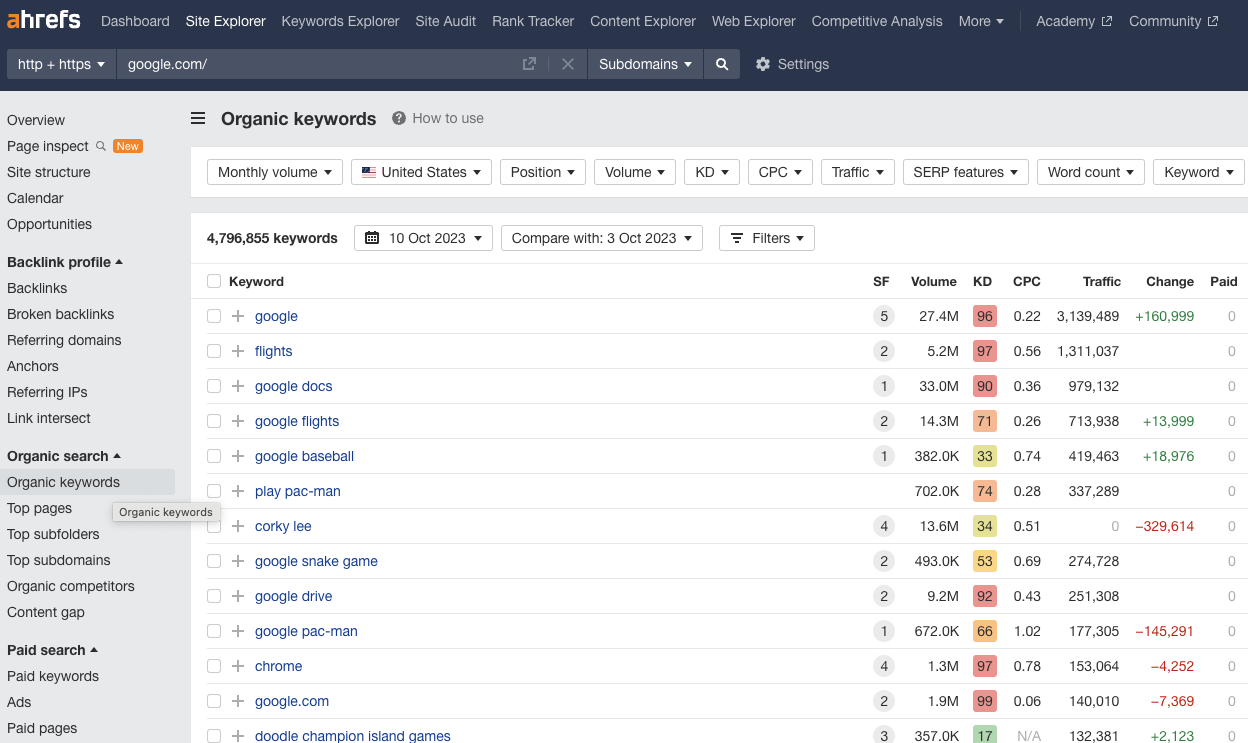Image resolution: width=1248 pixels, height=743 pixels.
Task: Click SF badge 1 in google docs row
Action: click(883, 386)
